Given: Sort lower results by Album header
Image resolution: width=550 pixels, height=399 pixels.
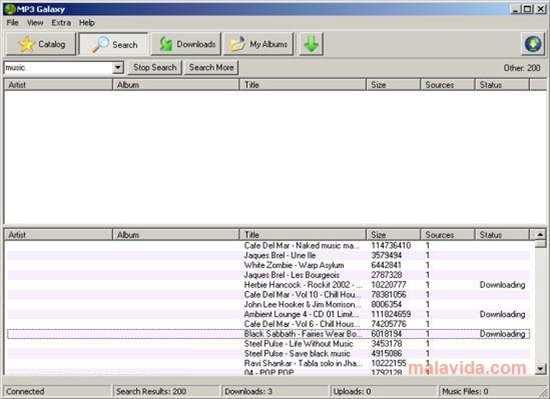Looking at the screenshot, I should coord(176,235).
